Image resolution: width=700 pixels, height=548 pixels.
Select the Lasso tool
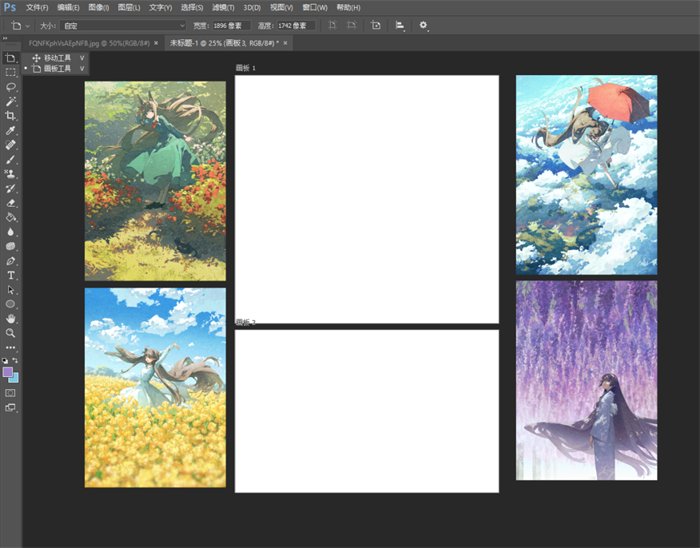click(x=11, y=87)
